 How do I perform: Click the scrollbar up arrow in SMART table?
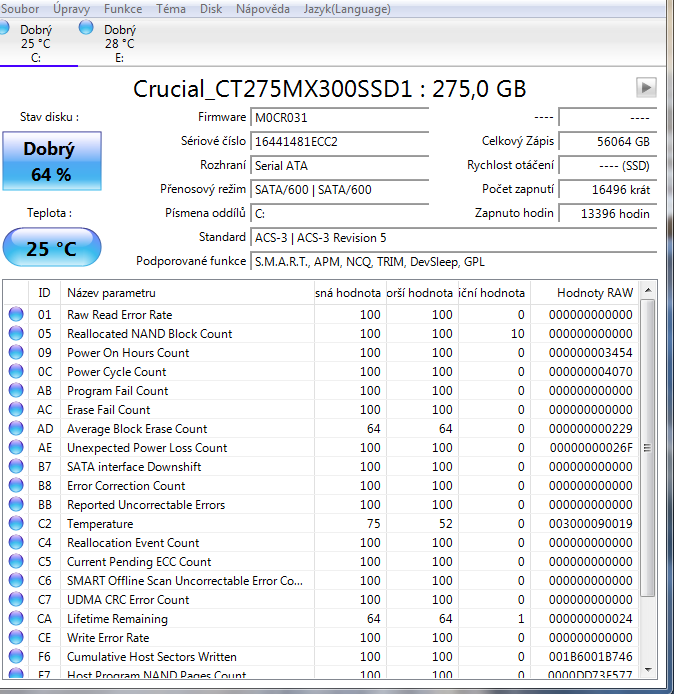tap(648, 290)
